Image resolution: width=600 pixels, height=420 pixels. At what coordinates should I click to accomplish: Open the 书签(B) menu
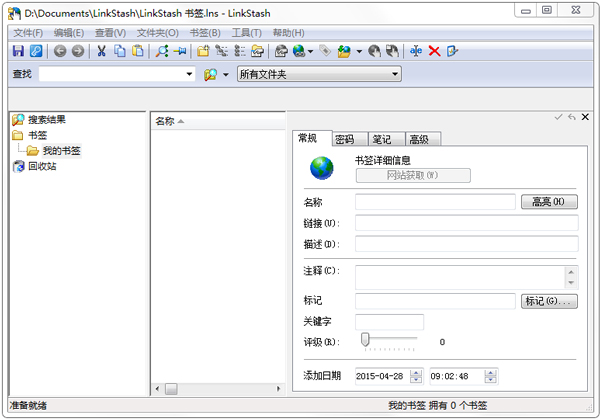click(205, 33)
